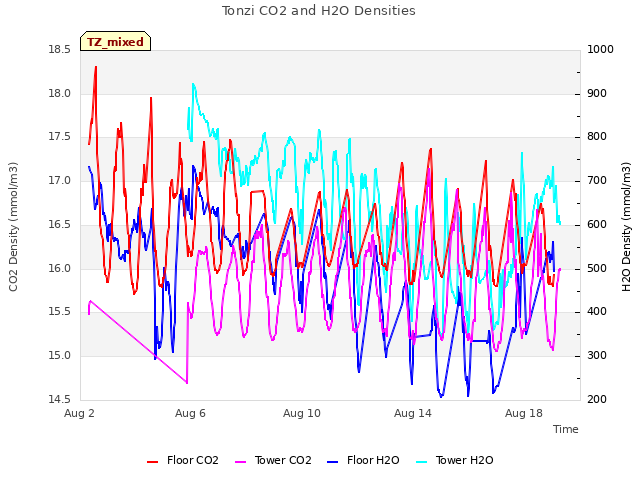Image resolution: width=640 pixels, height=480 pixels.
Task: Click the Aug 6 tick label
Action: click(190, 413)
